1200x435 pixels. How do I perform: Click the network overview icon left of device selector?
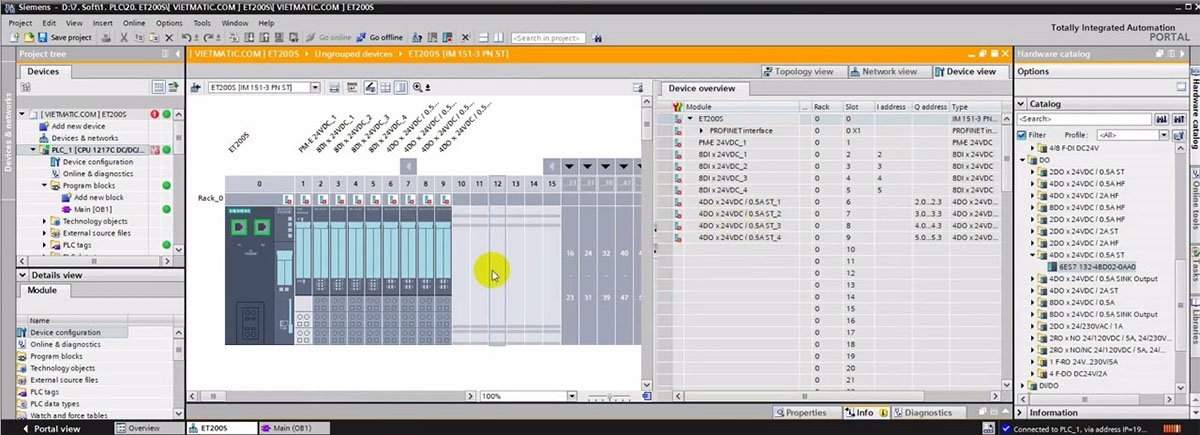coord(196,87)
